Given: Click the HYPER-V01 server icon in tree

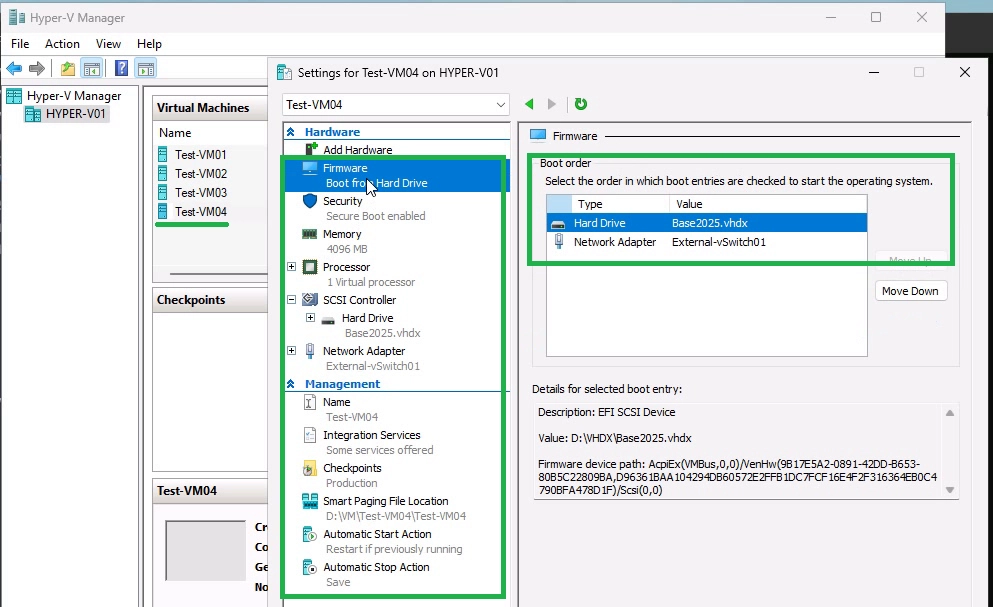Looking at the screenshot, I should click(x=33, y=114).
